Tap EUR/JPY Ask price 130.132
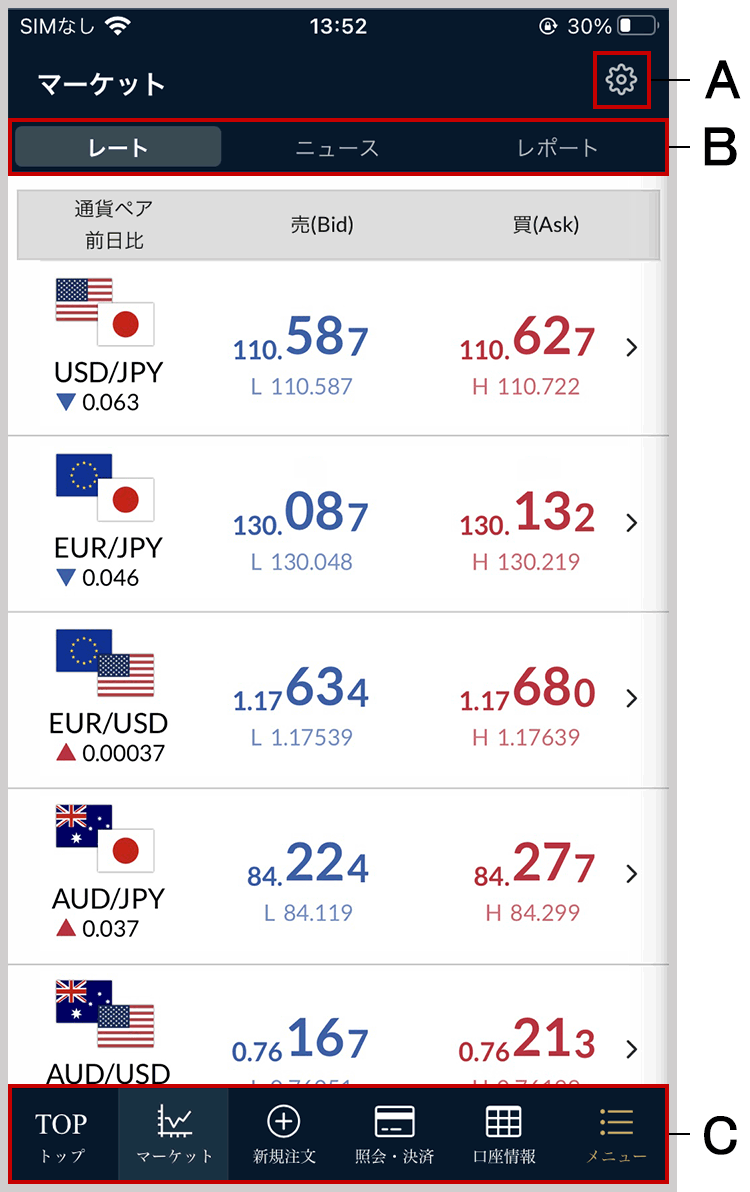Viewport: 750px width, 1192px height. [x=527, y=513]
